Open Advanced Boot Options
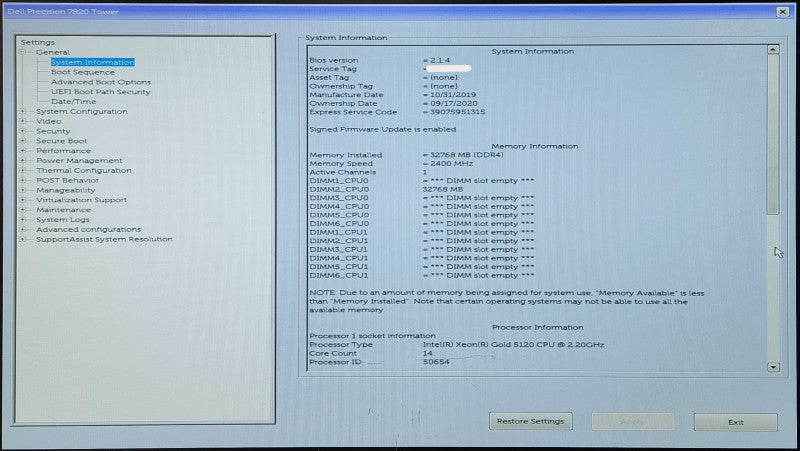 point(101,82)
